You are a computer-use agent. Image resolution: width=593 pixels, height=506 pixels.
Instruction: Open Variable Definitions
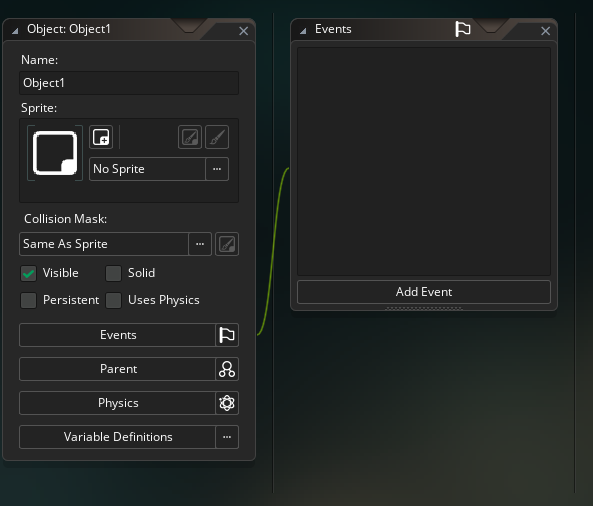[118, 437]
